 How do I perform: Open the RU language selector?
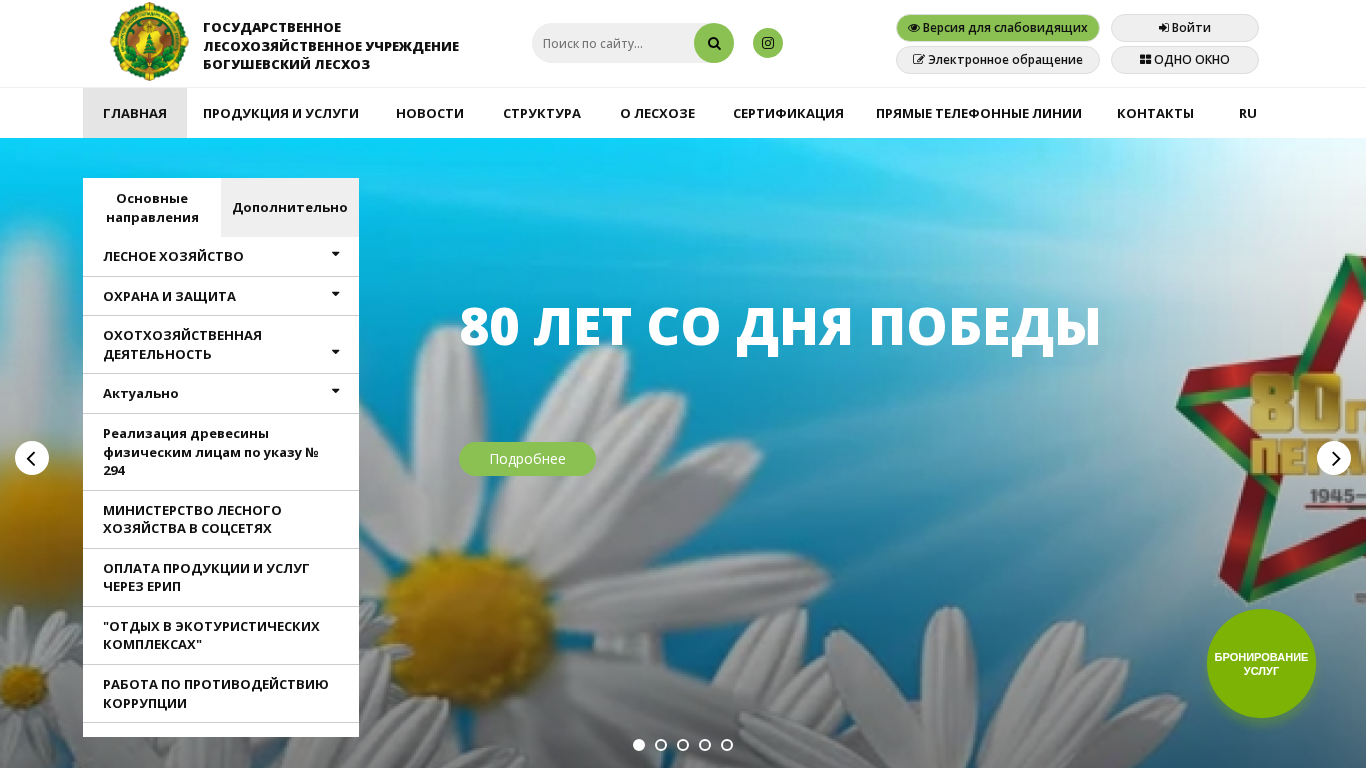coord(1248,113)
